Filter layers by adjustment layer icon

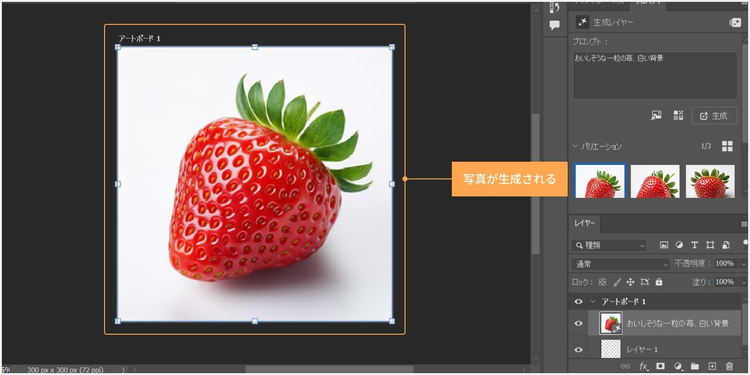679,245
